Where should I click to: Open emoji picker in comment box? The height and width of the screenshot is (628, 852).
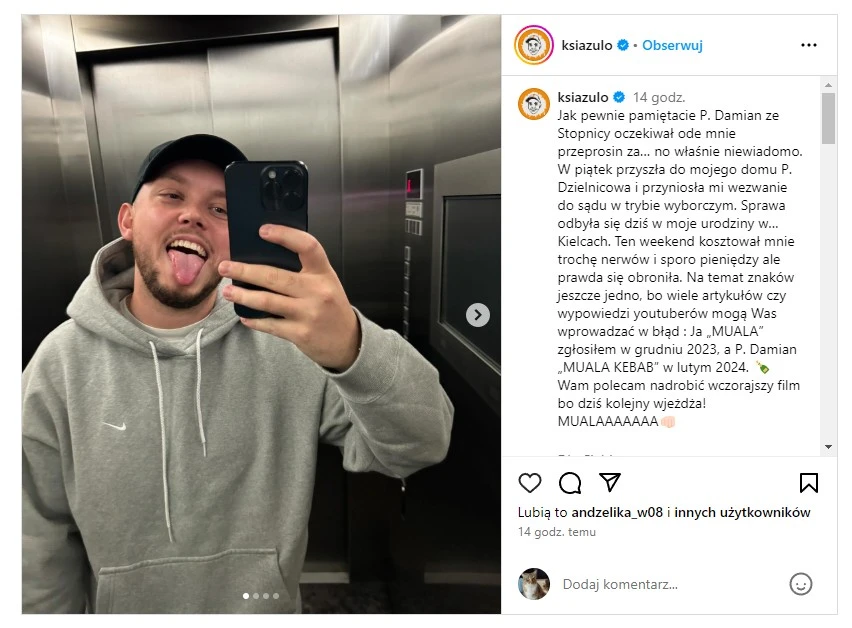(x=800, y=584)
